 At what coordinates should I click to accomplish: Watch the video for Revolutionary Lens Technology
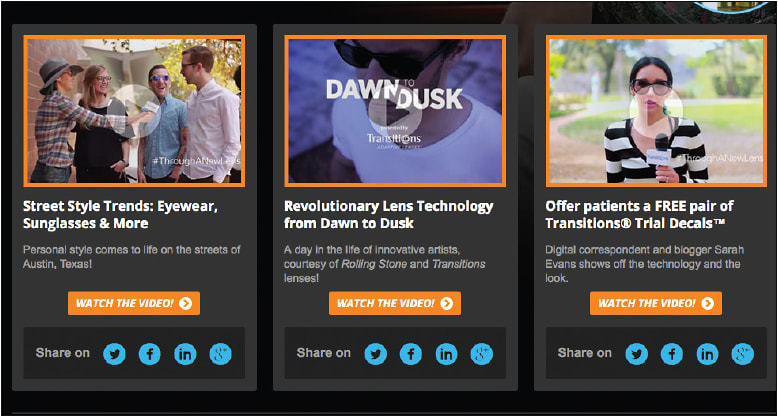[x=395, y=303]
